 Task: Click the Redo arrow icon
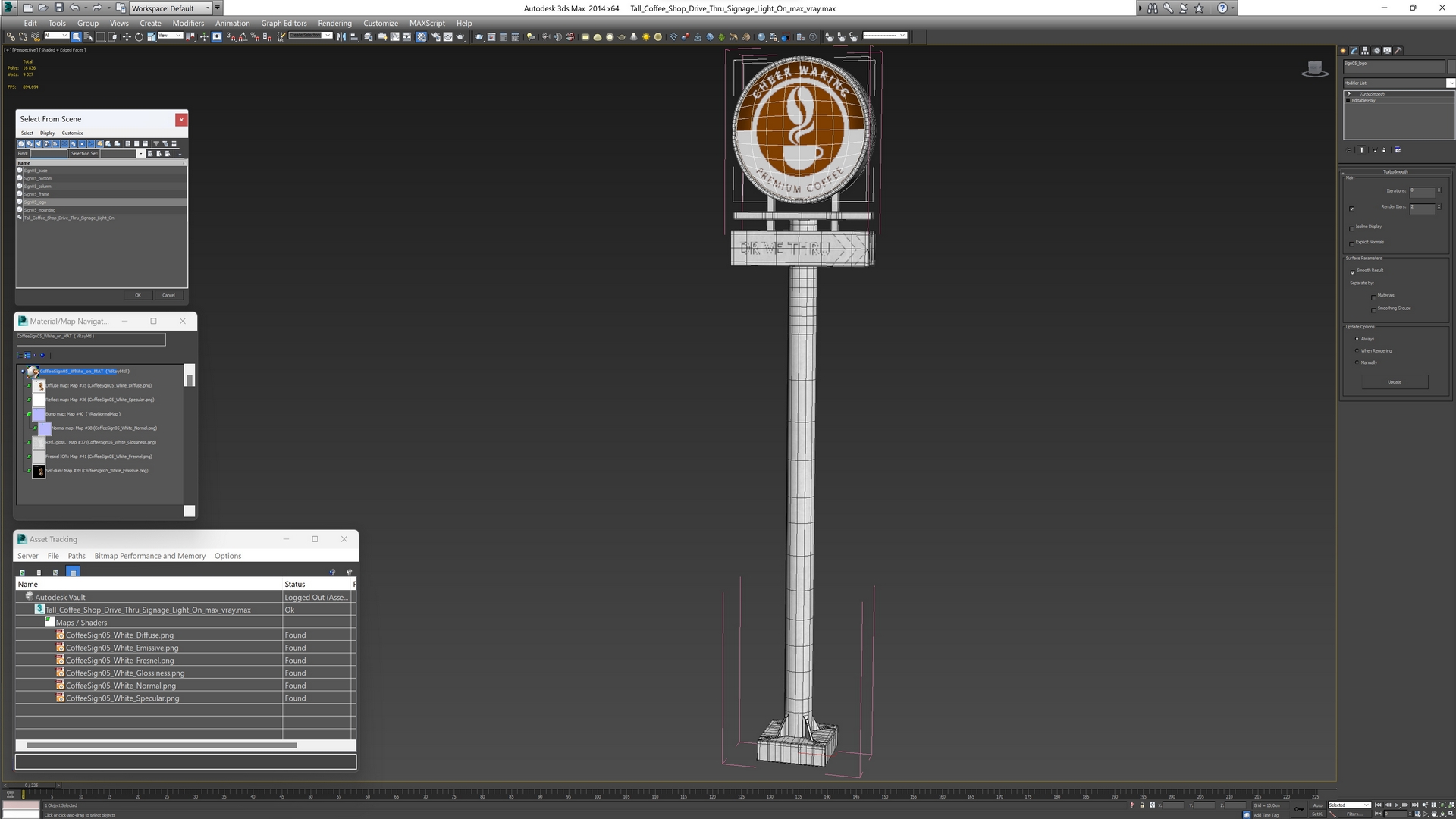click(x=97, y=8)
